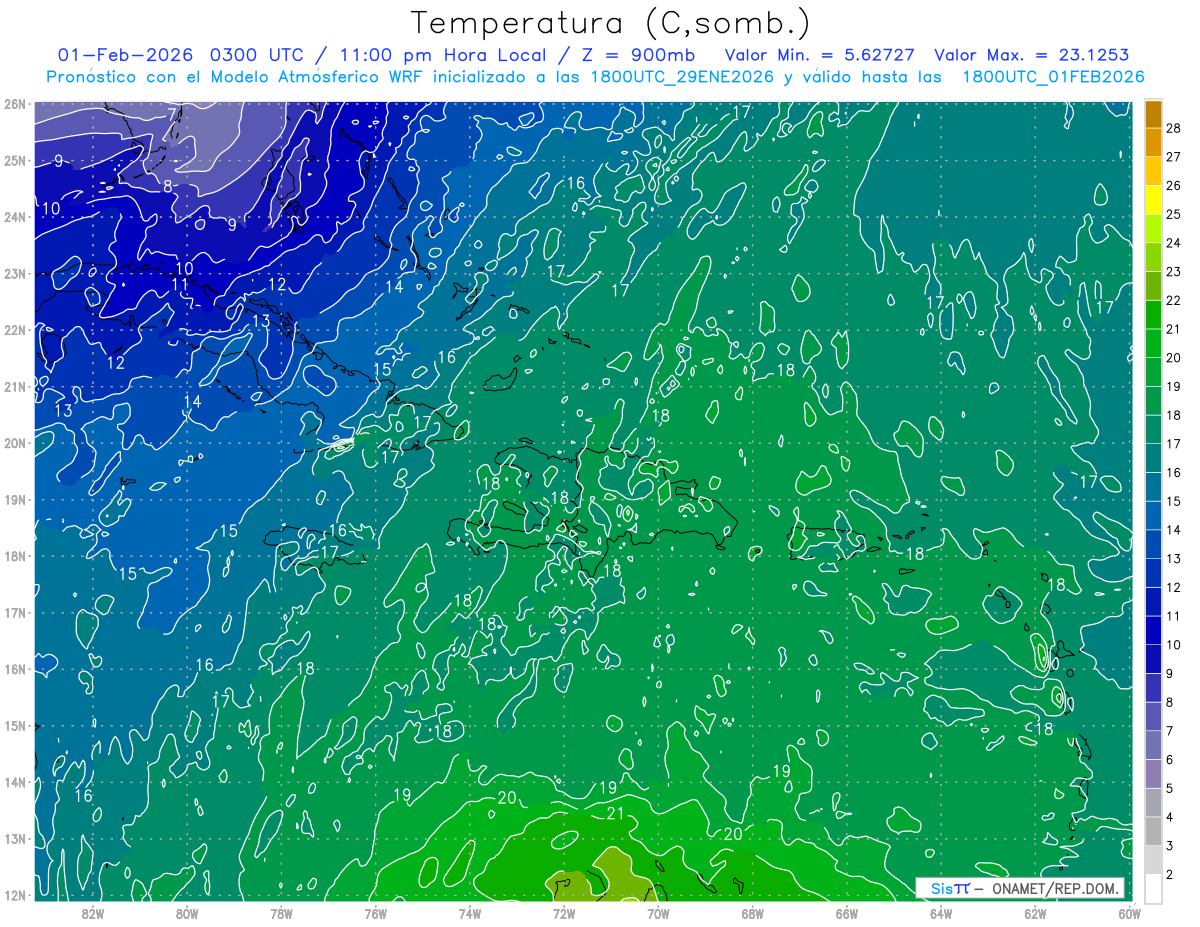Click the 14N latitude axis label
This screenshot has width=1200, height=927.
[14, 782]
